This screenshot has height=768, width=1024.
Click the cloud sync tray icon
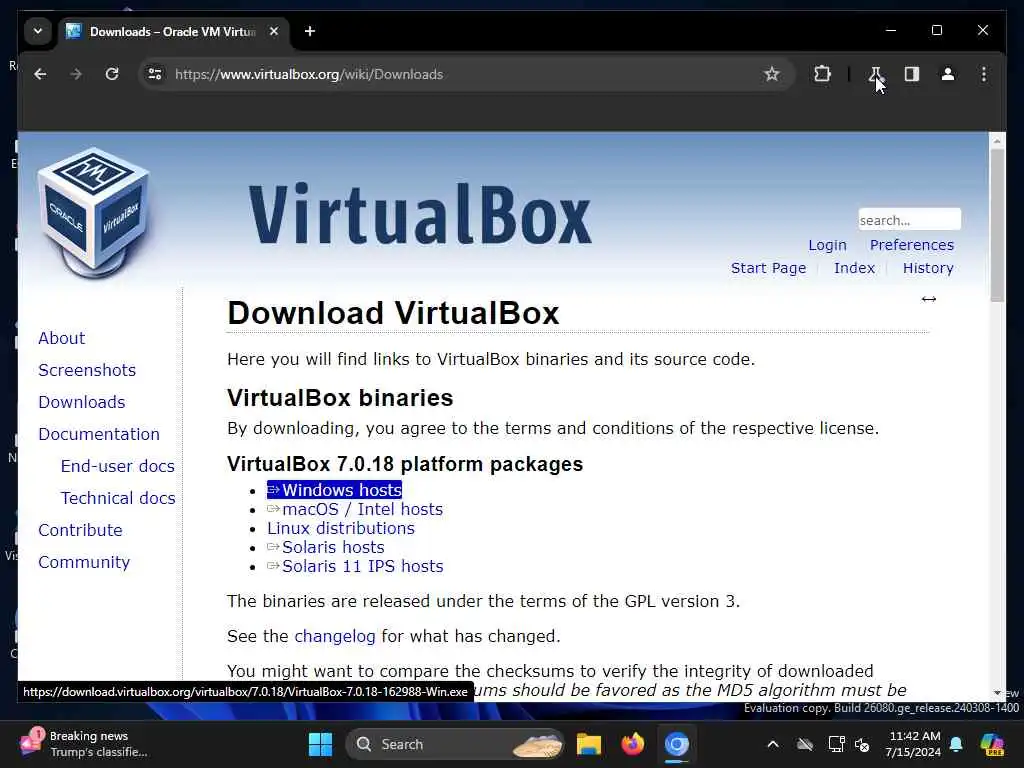click(805, 744)
